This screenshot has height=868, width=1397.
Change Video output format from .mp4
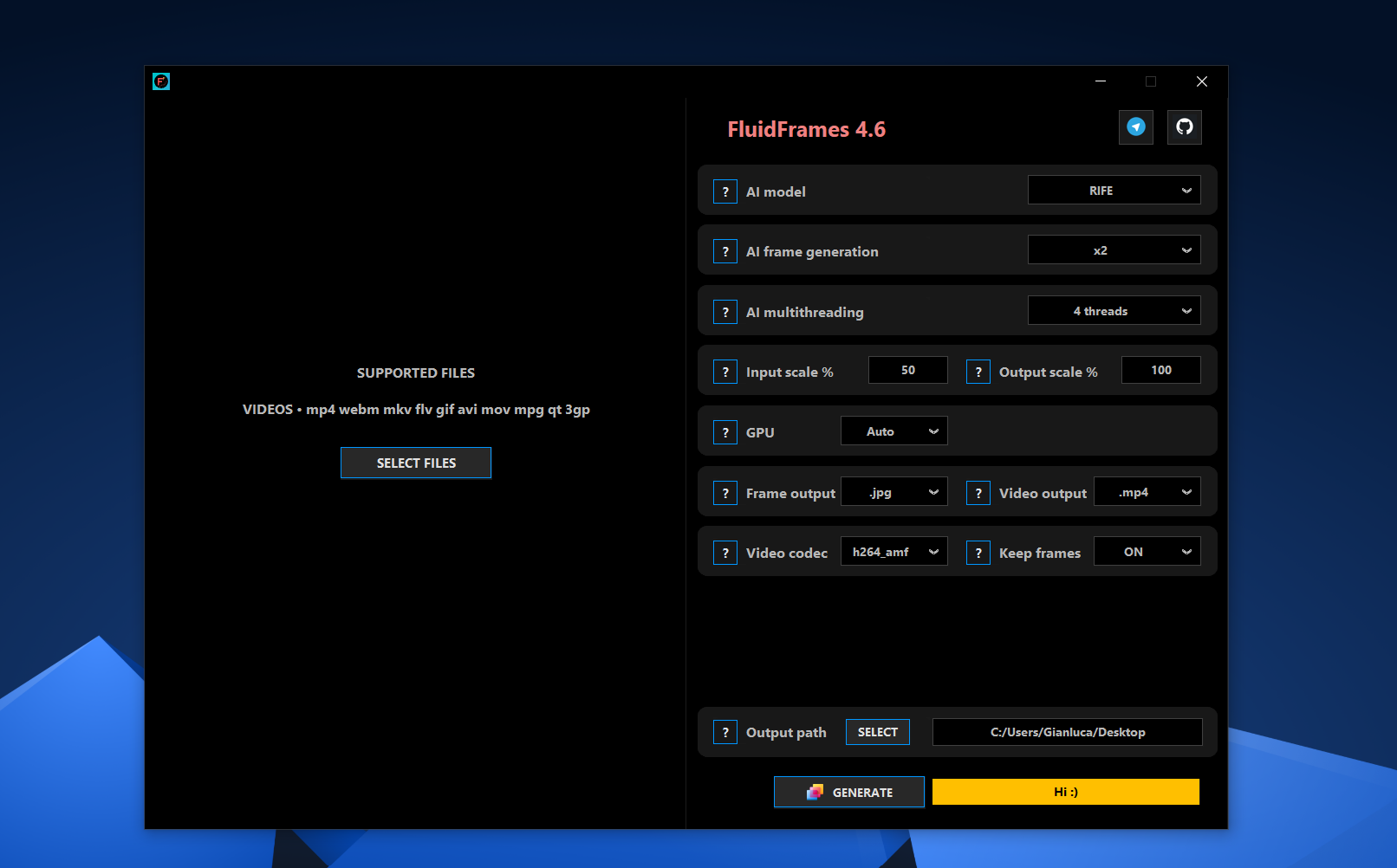point(1147,492)
